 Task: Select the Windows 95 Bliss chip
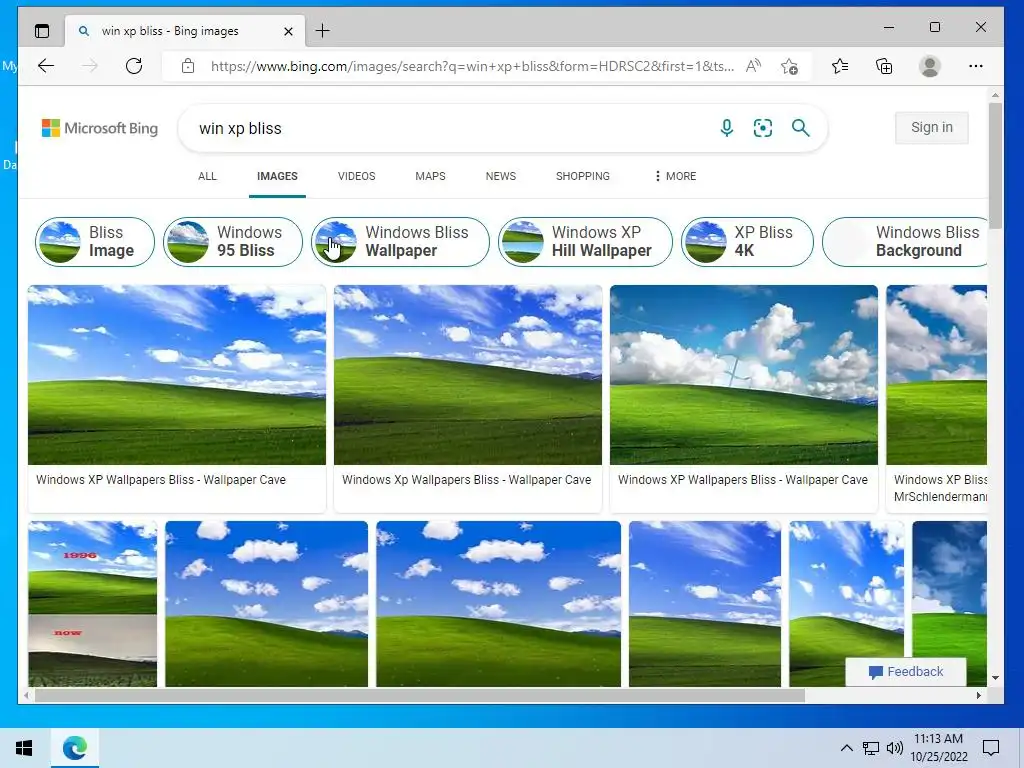tap(232, 242)
